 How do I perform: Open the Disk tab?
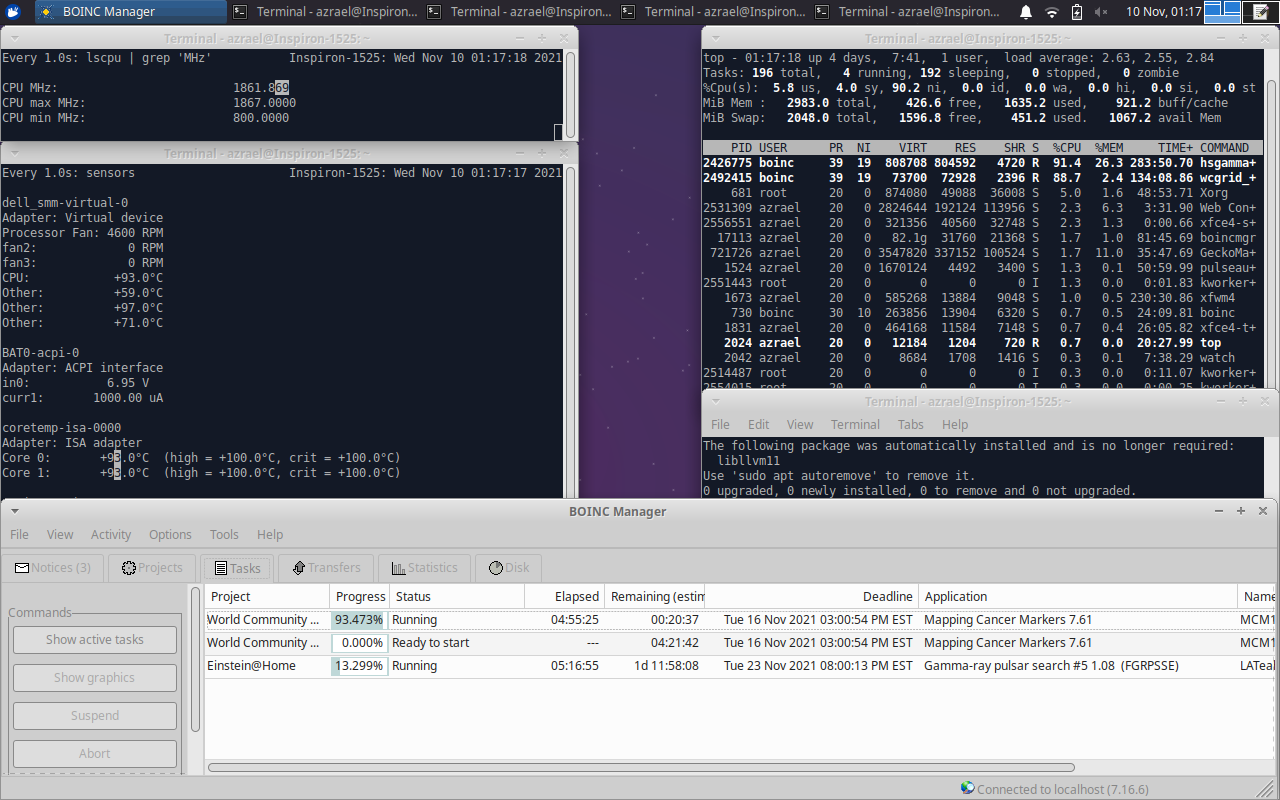(x=508, y=567)
